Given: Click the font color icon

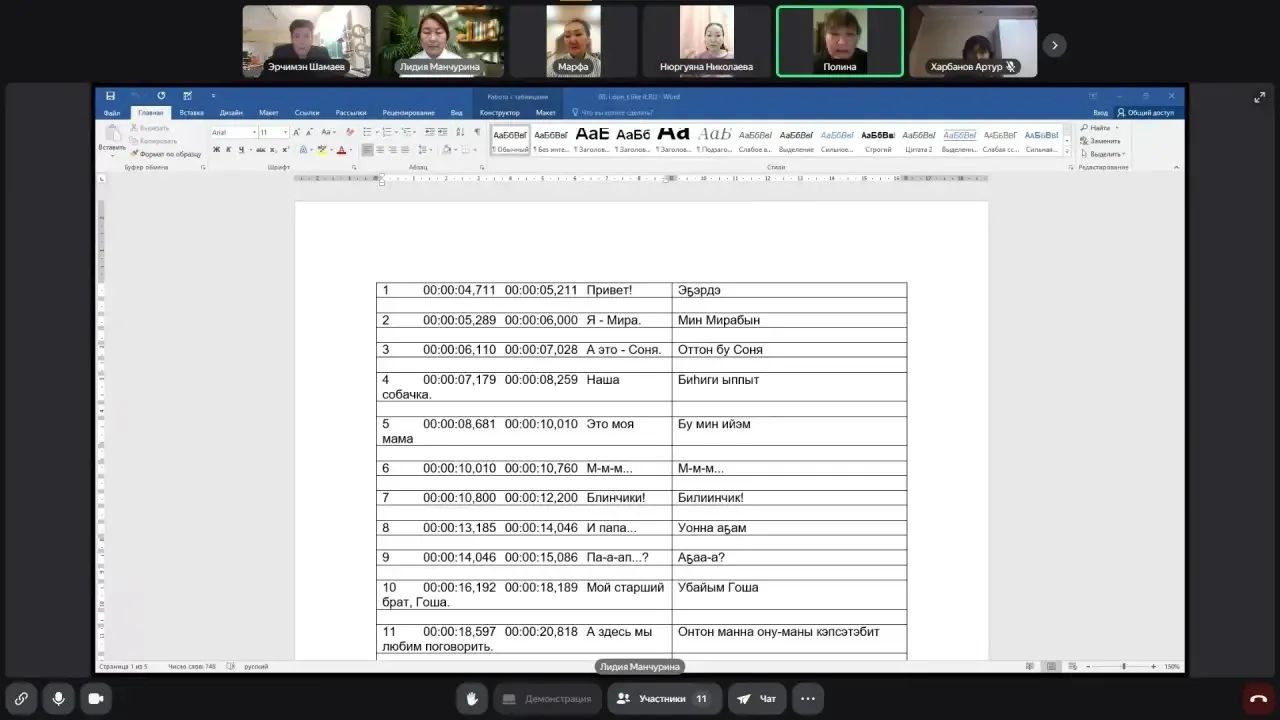Looking at the screenshot, I should tap(341, 150).
